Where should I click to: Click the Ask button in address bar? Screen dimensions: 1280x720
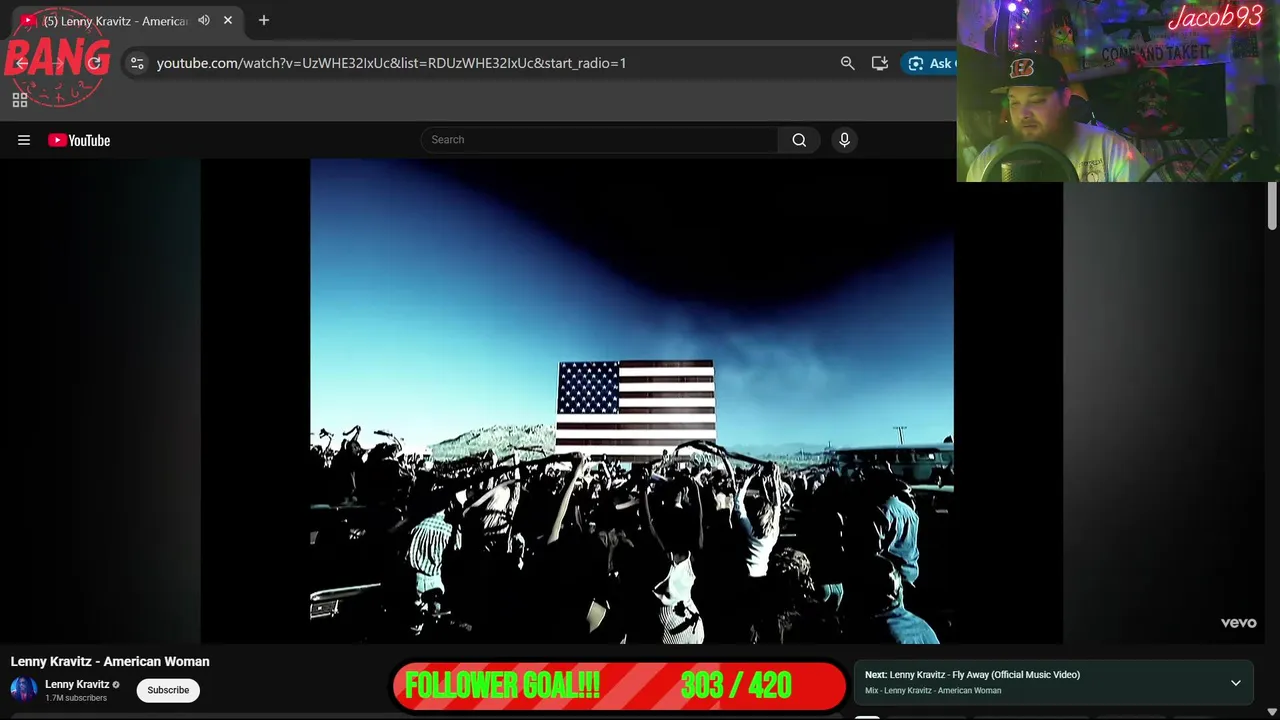click(931, 63)
